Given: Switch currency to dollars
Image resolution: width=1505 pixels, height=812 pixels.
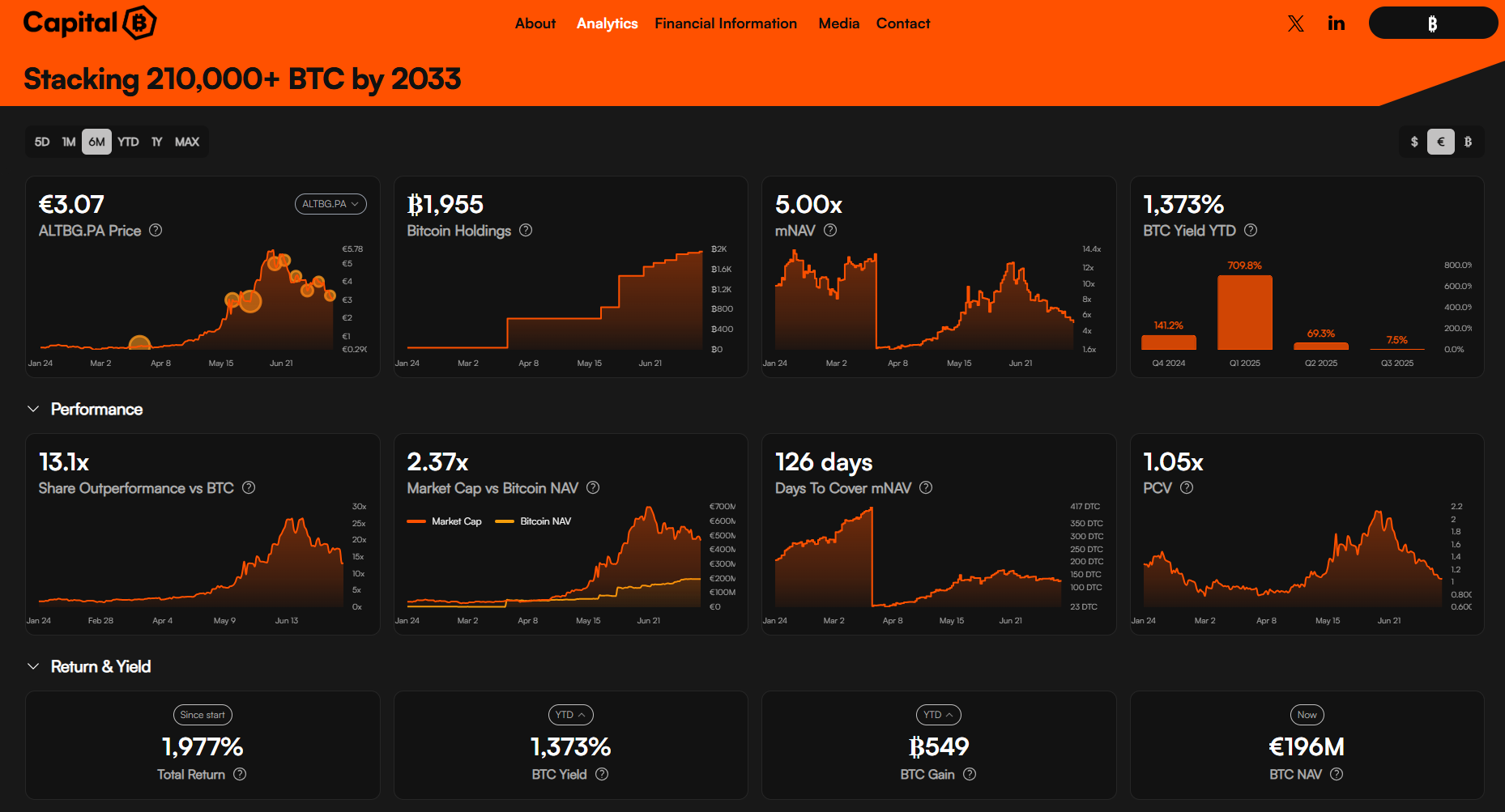Looking at the screenshot, I should (x=1414, y=142).
